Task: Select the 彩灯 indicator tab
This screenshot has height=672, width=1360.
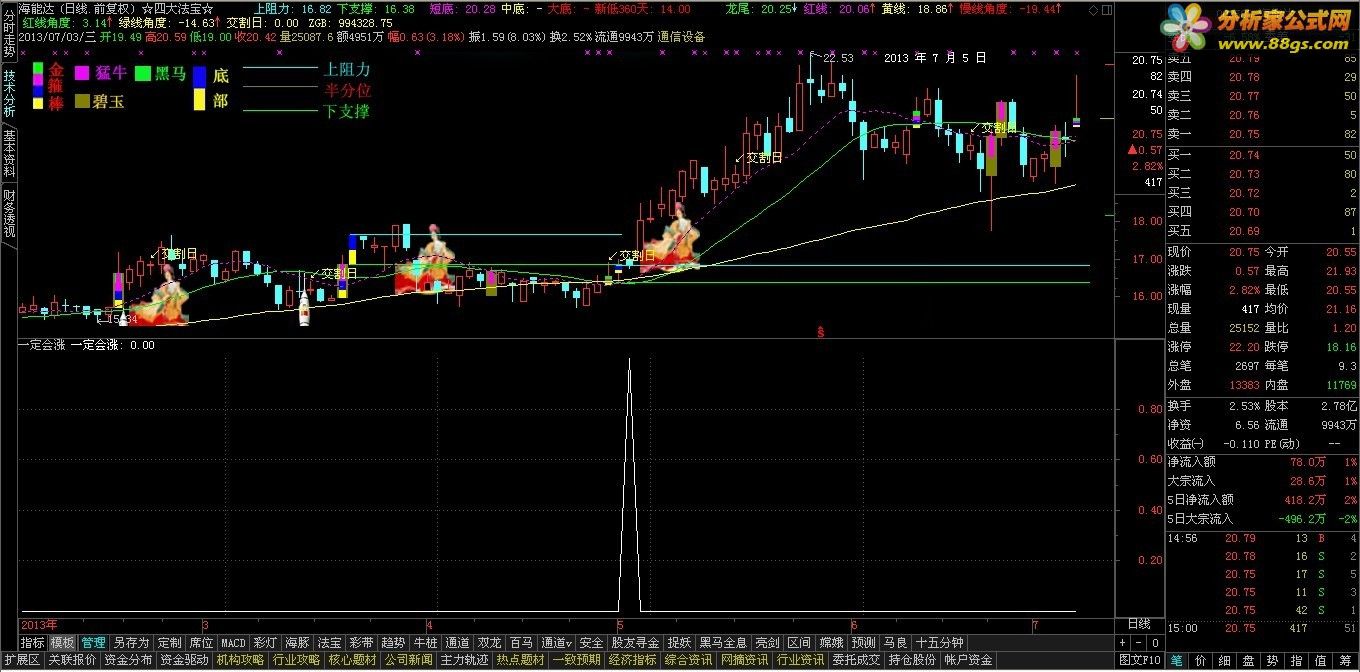Action: [265, 642]
